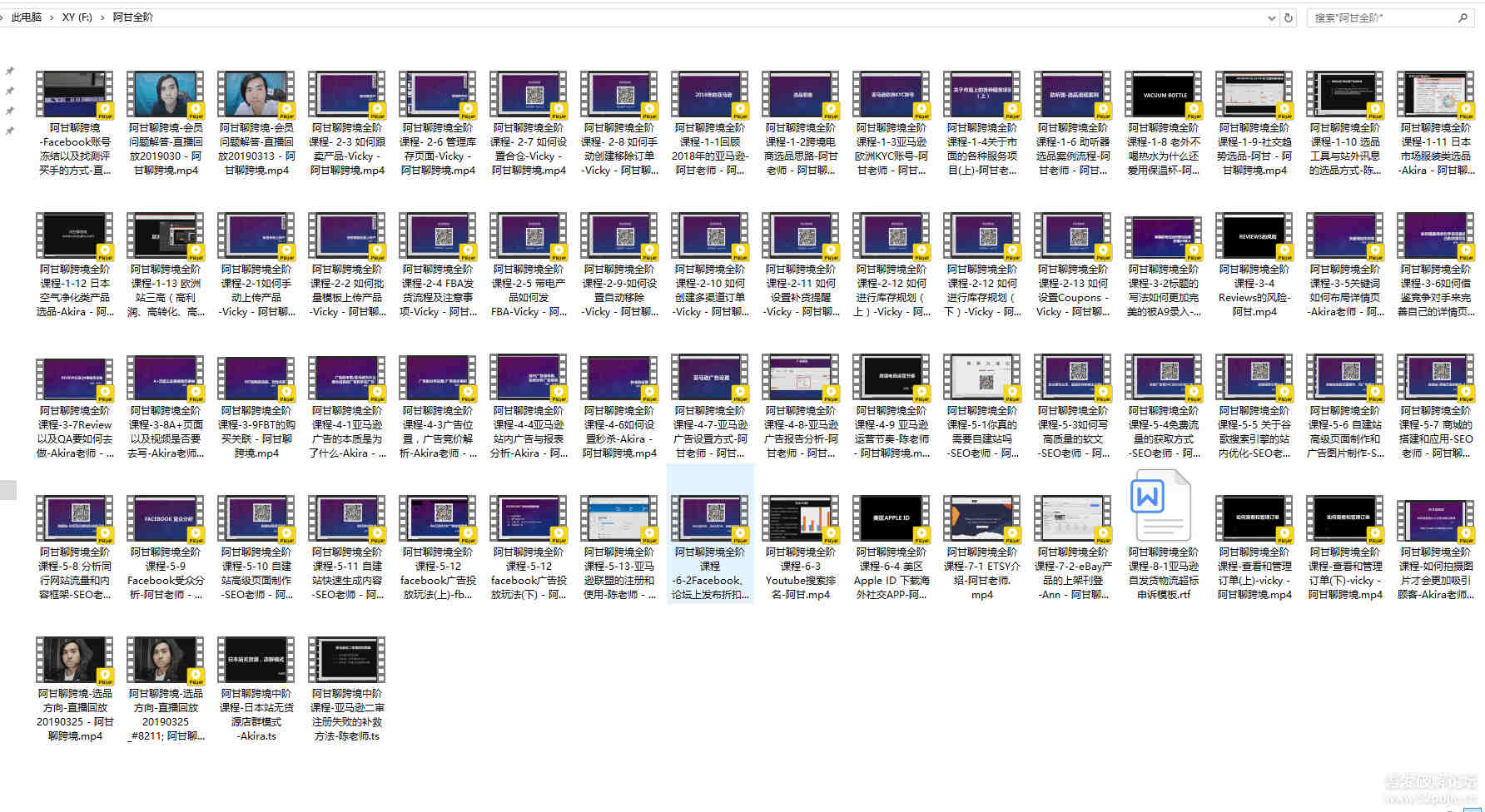Image resolution: width=1485 pixels, height=812 pixels.
Task: Select the 亚马逊二审注册失败补救方法-陈老师.ts file
Action: (347, 659)
